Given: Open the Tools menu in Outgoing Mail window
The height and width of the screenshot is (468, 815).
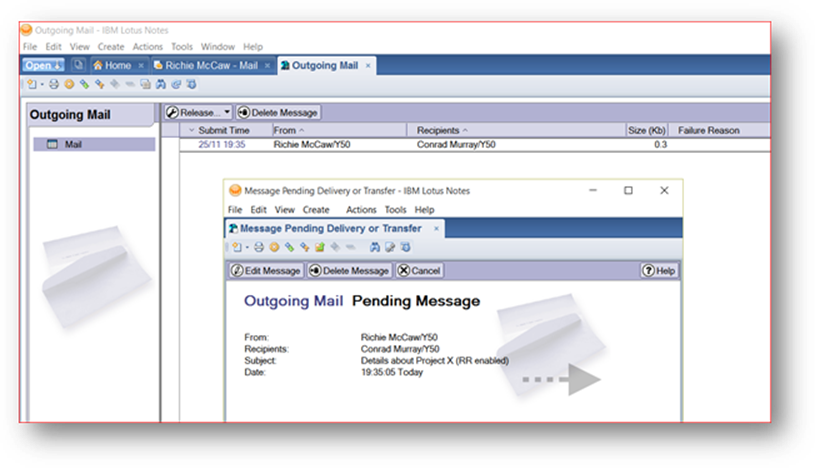Looking at the screenshot, I should click(x=182, y=47).
